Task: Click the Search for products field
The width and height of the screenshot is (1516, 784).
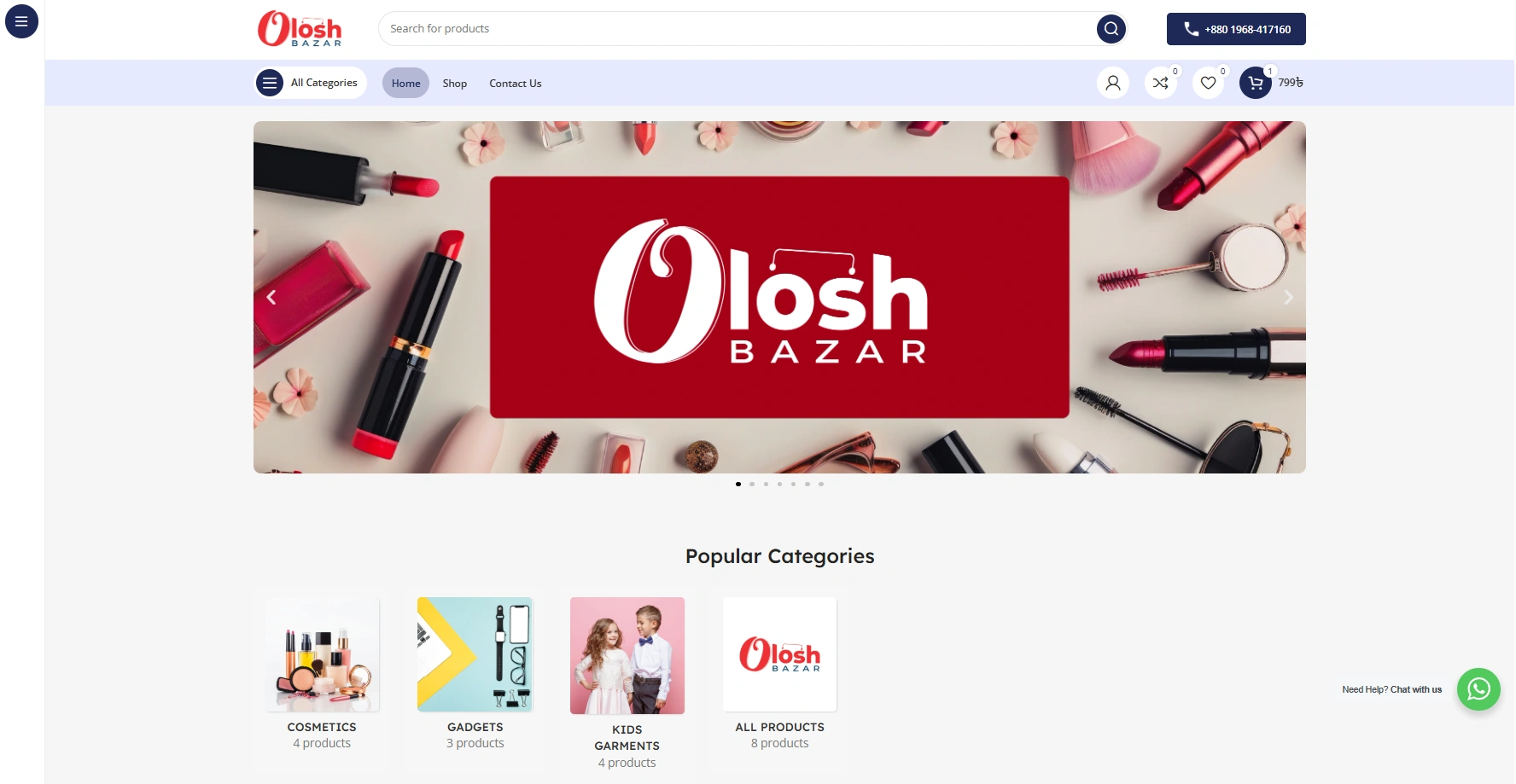Action: click(x=738, y=29)
